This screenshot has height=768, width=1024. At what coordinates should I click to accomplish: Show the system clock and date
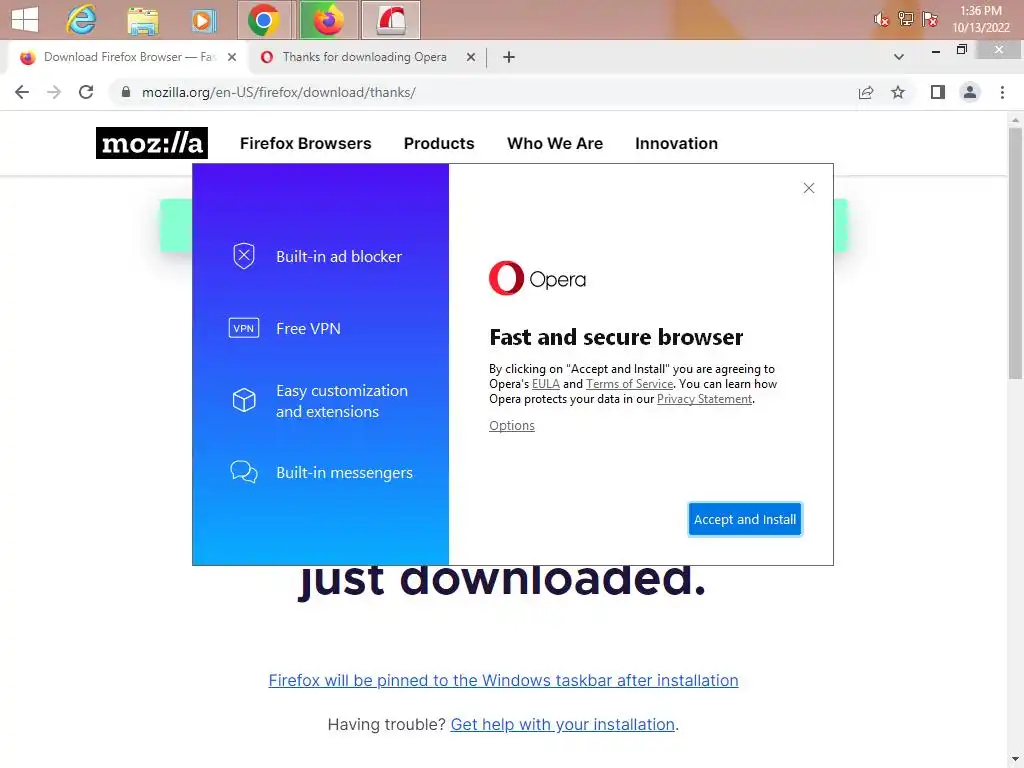pyautogui.click(x=980, y=19)
